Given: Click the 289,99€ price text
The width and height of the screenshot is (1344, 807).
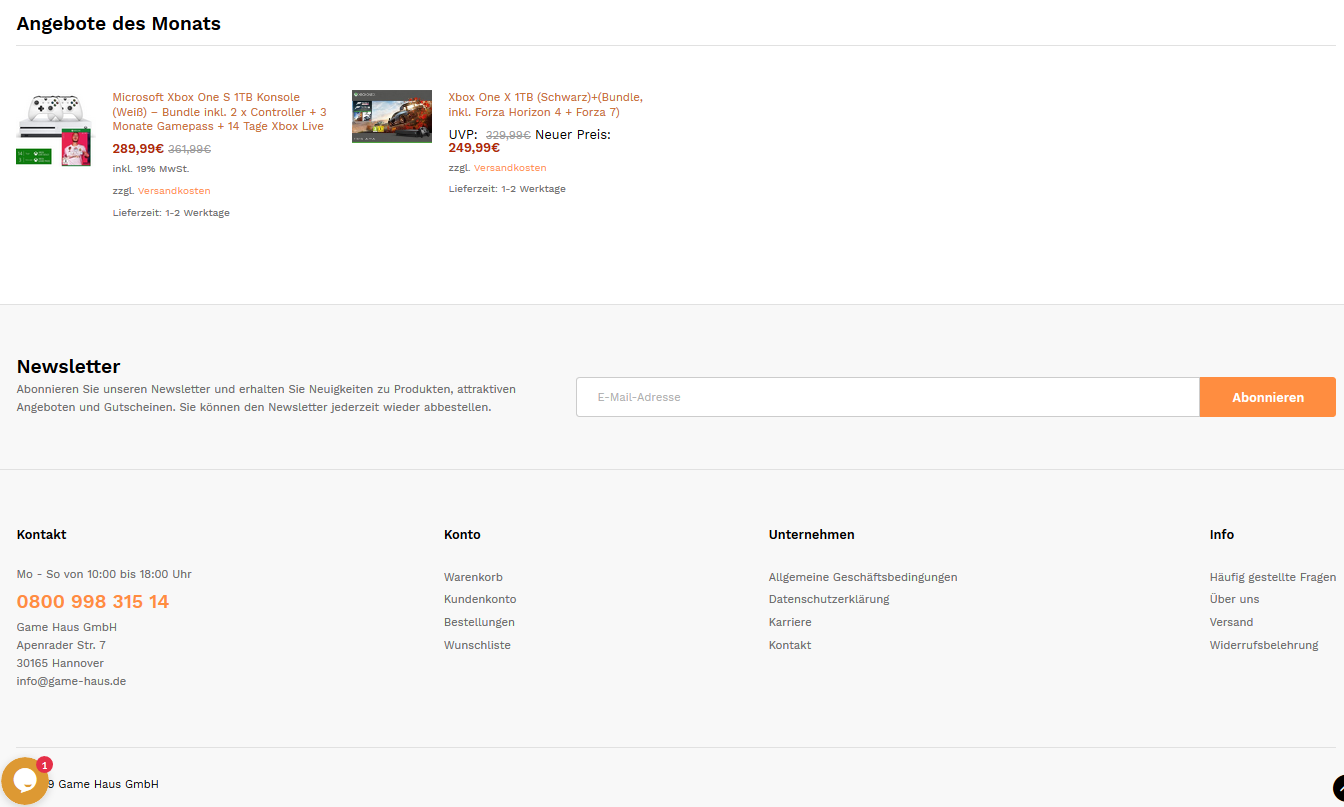Looking at the screenshot, I should [138, 149].
